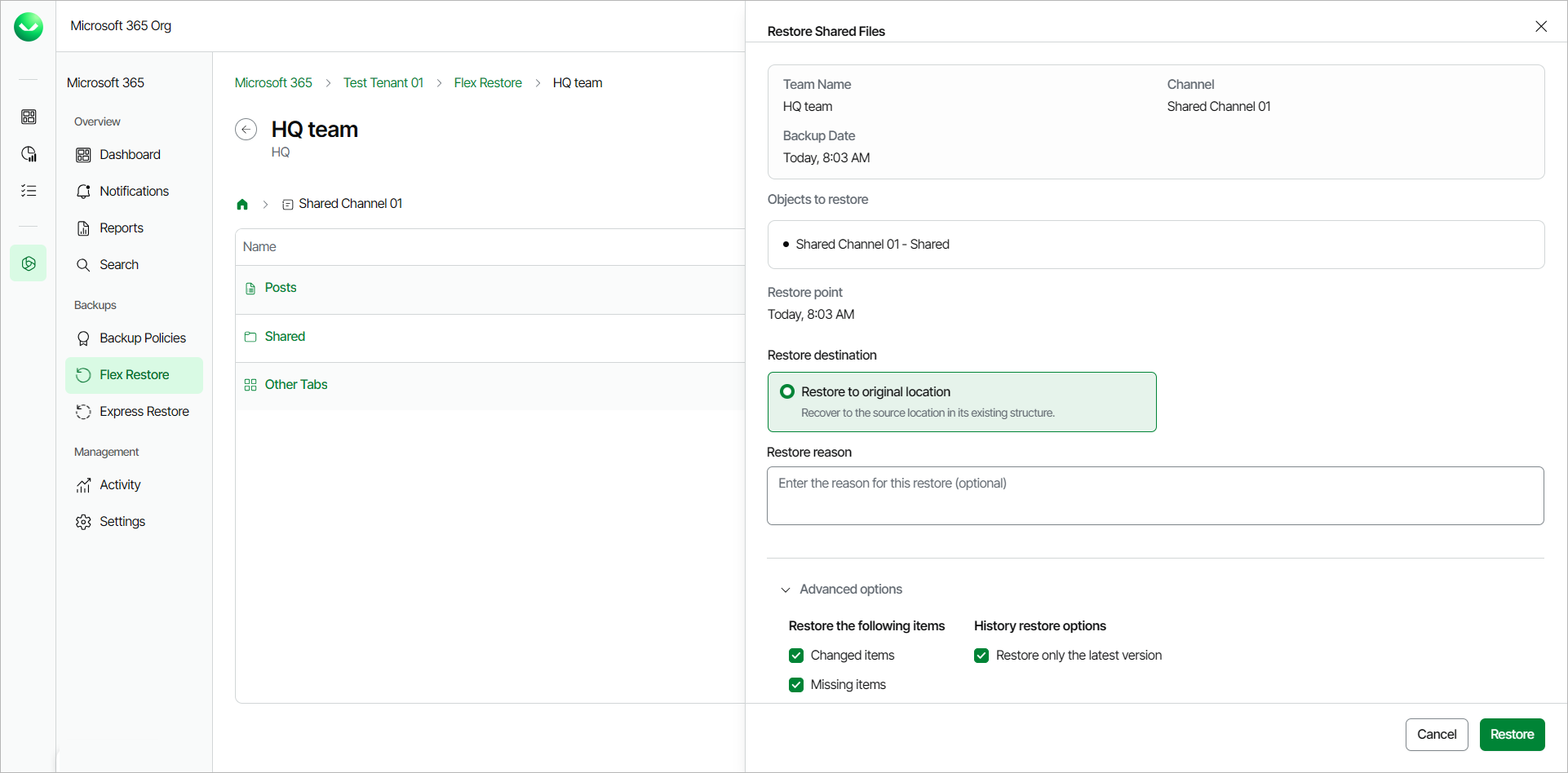1568x773 pixels.
Task: Click the Flex Restore circular arrow icon
Action: [x=83, y=375]
